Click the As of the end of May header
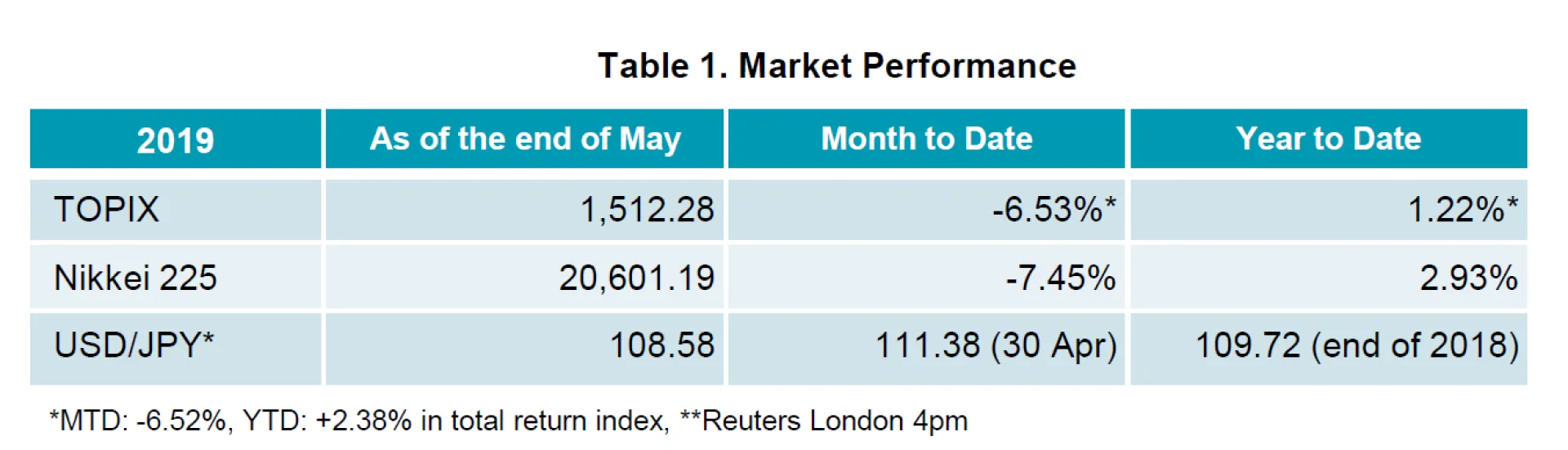Viewport: 1568px width, 450px height. (525, 139)
